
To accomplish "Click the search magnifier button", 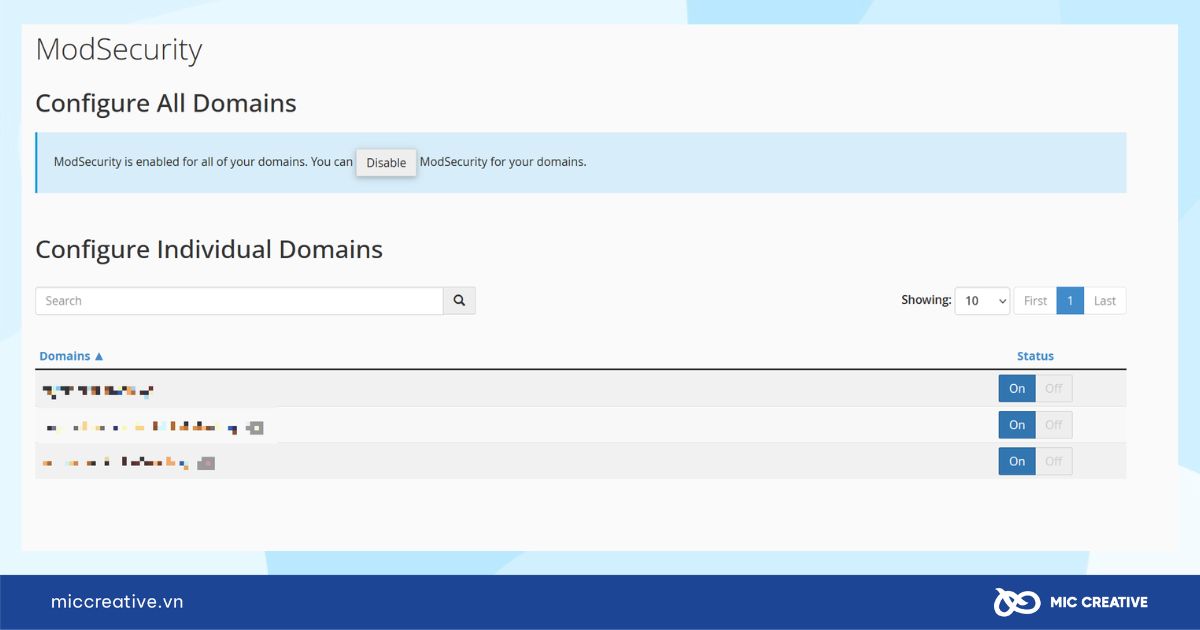I will (459, 300).
